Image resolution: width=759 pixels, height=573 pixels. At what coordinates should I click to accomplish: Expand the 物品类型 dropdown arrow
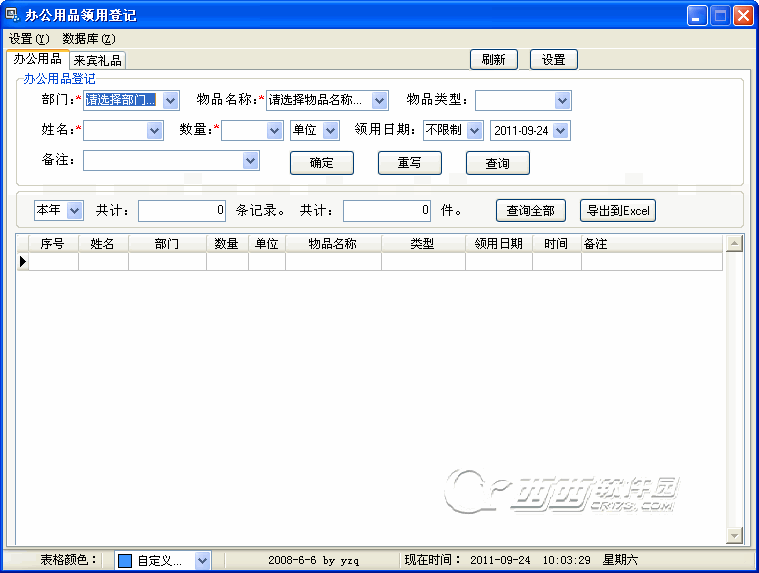(x=562, y=101)
